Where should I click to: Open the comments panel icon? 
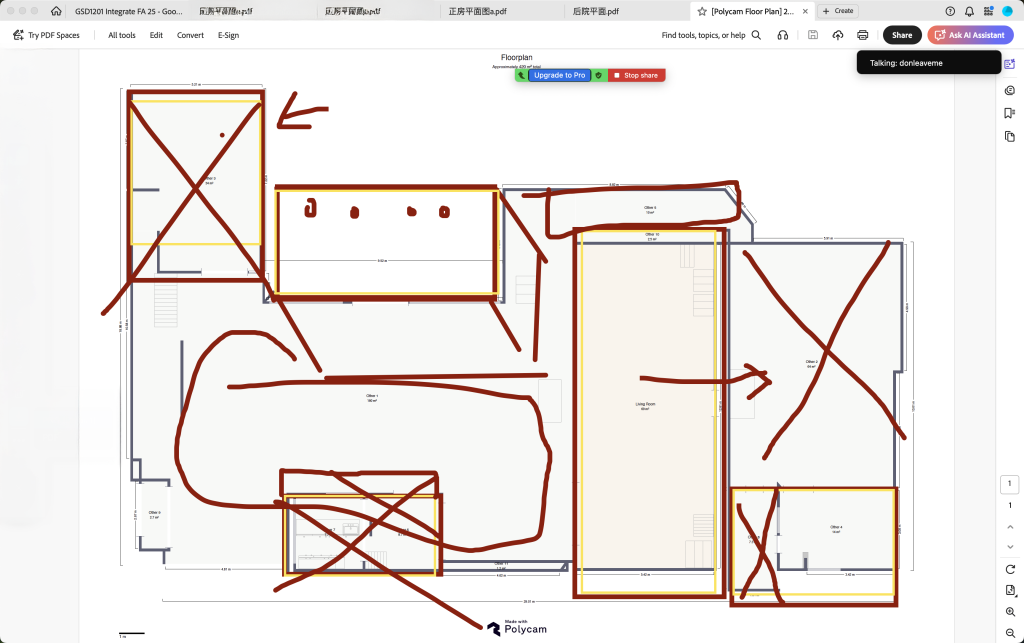click(x=1010, y=90)
